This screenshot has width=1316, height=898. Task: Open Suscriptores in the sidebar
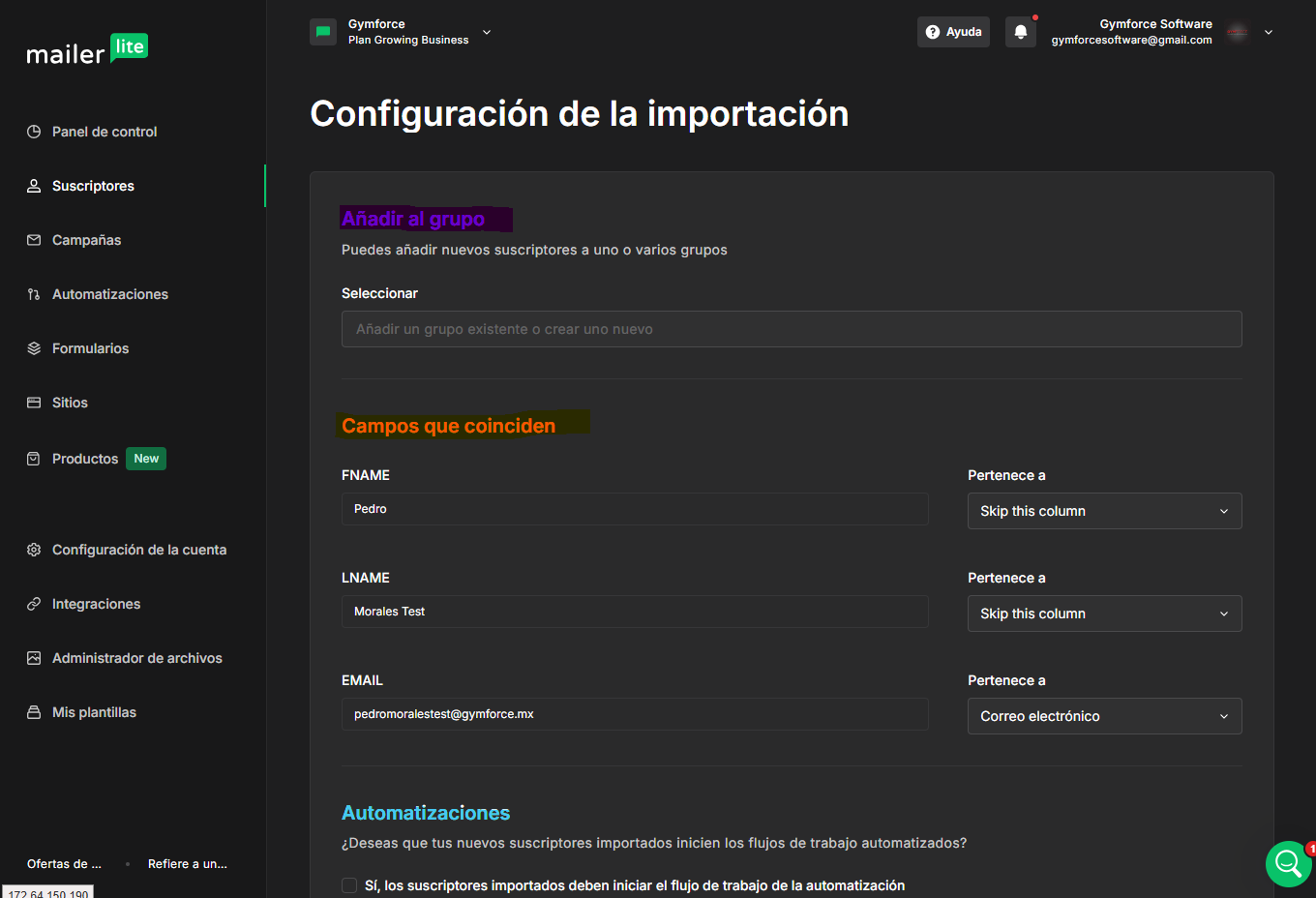[93, 186]
